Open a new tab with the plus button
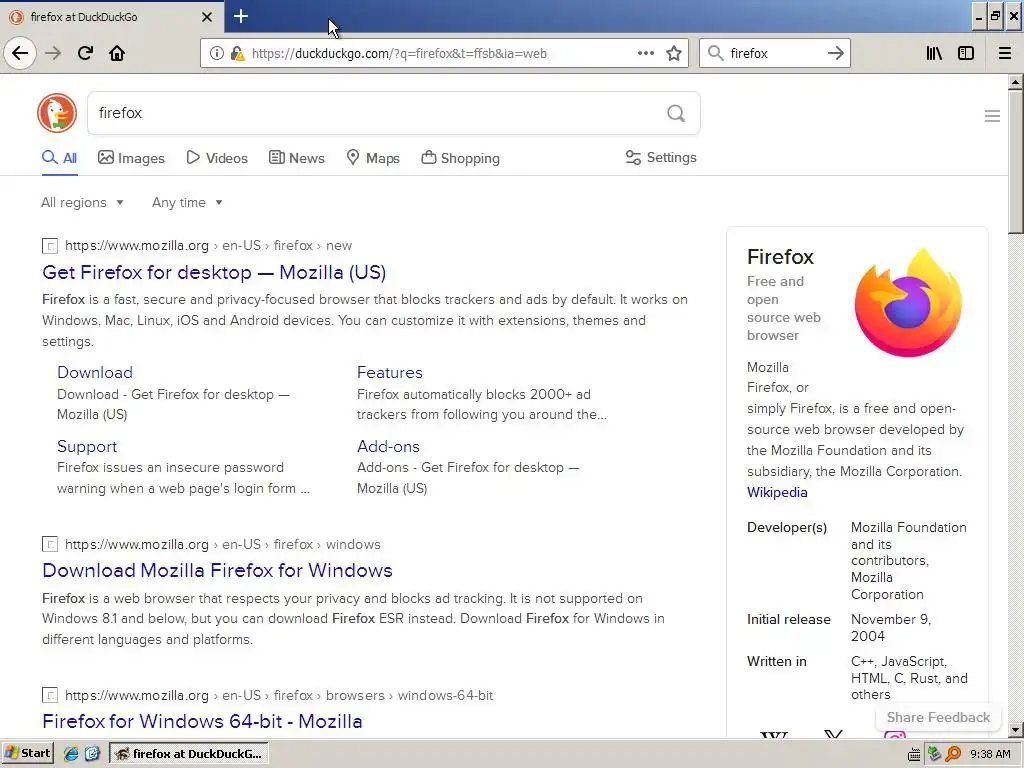1024x768 pixels. pyautogui.click(x=240, y=16)
